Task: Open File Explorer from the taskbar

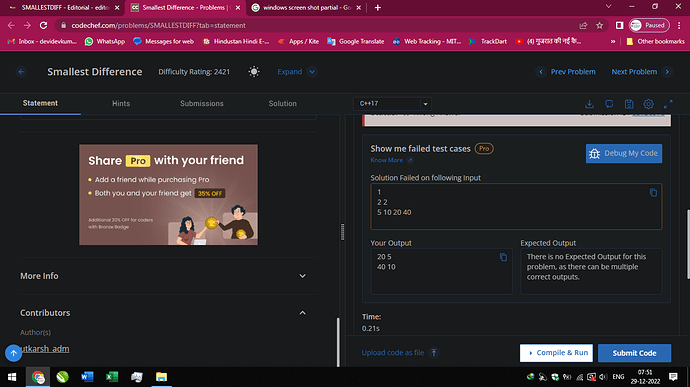Action: pyautogui.click(x=161, y=377)
